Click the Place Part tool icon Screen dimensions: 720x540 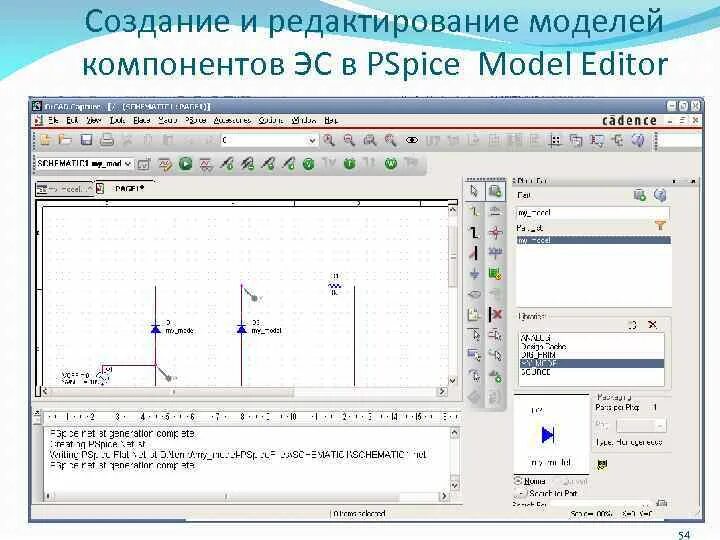point(495,191)
